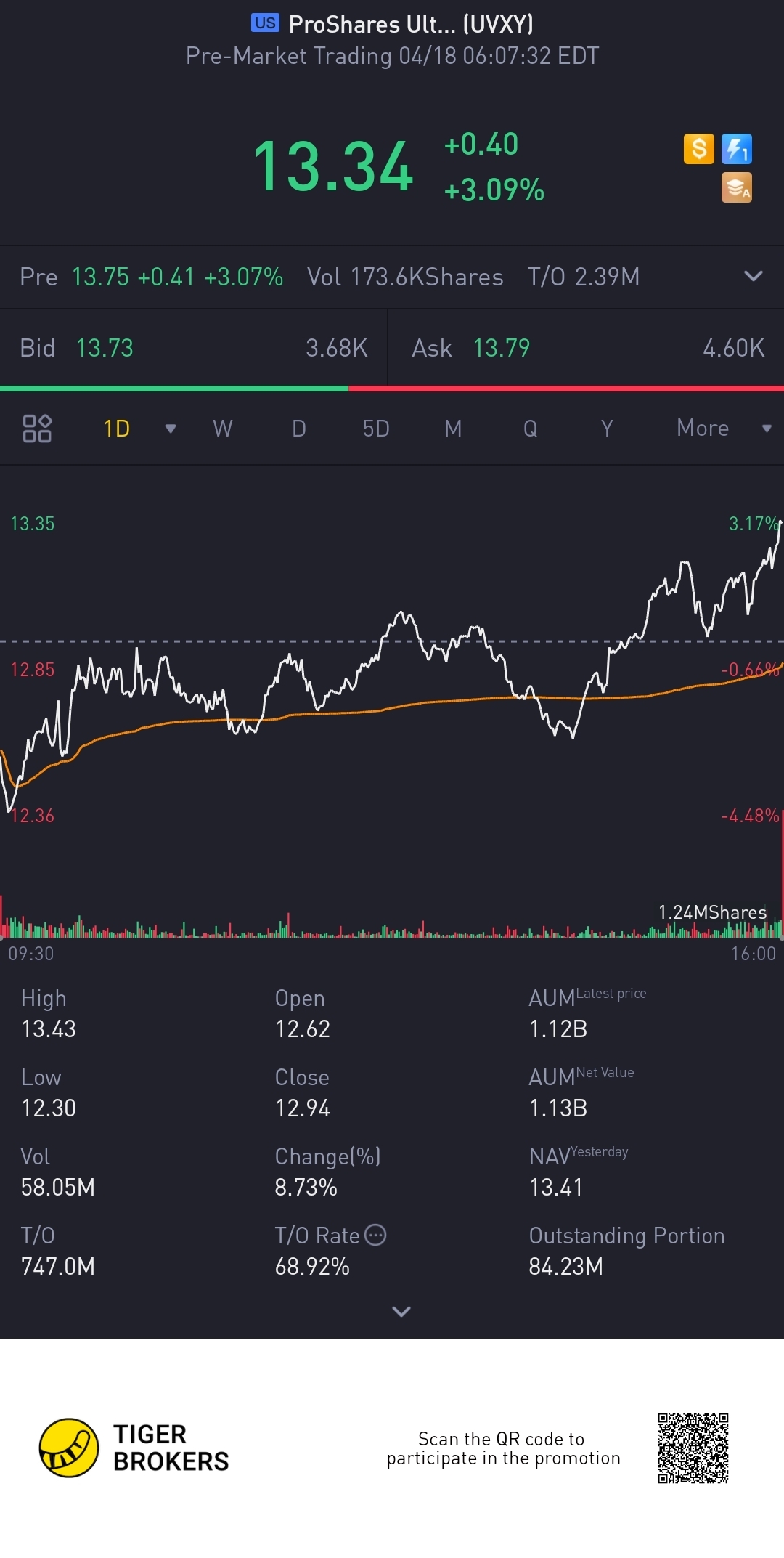Image resolution: width=784 pixels, height=1558 pixels.
Task: Tap the green bid ratio bar
Action: coord(174,389)
